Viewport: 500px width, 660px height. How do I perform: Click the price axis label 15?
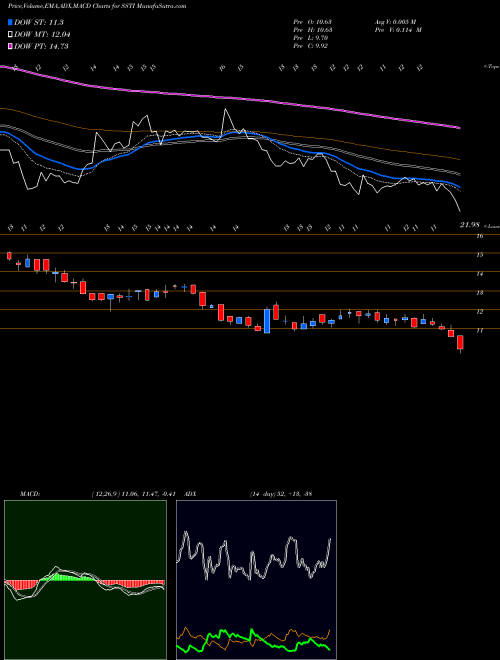tap(480, 255)
